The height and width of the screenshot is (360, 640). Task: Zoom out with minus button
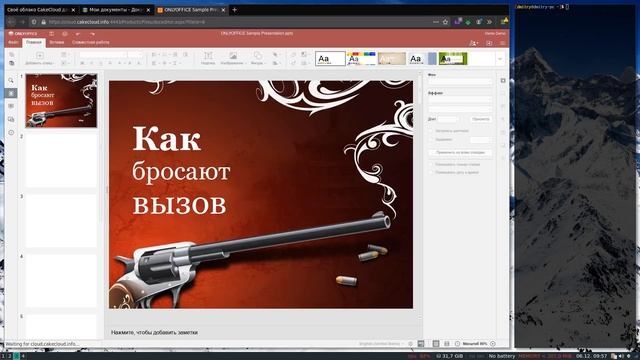pyautogui.click(x=457, y=344)
